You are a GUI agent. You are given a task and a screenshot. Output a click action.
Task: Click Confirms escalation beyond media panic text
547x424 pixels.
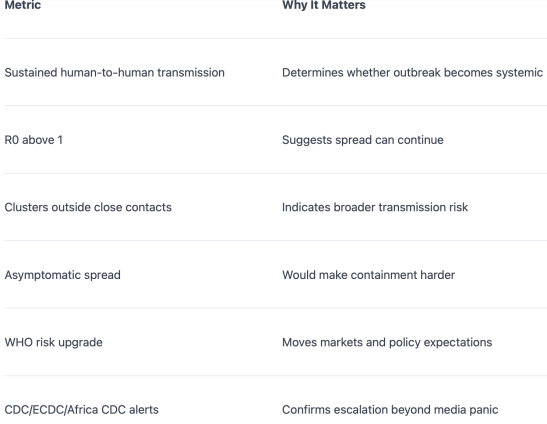click(390, 410)
